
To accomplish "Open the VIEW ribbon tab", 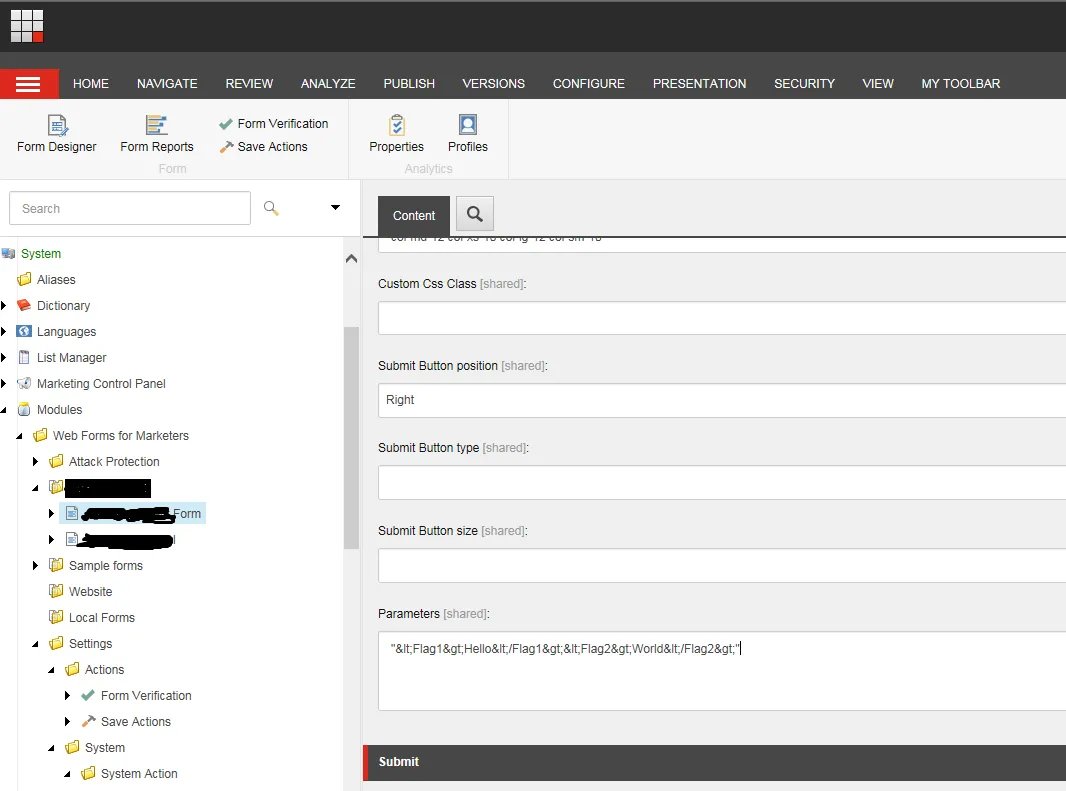I will tap(878, 84).
